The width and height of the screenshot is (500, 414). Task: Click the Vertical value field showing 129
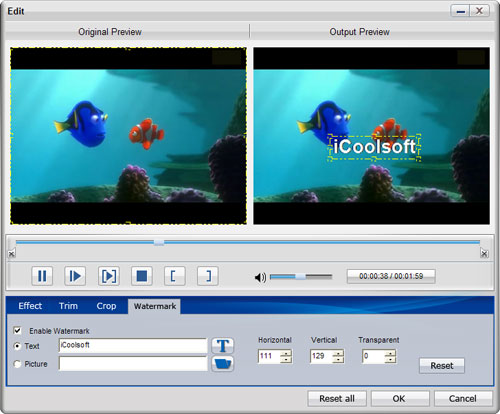[321, 356]
